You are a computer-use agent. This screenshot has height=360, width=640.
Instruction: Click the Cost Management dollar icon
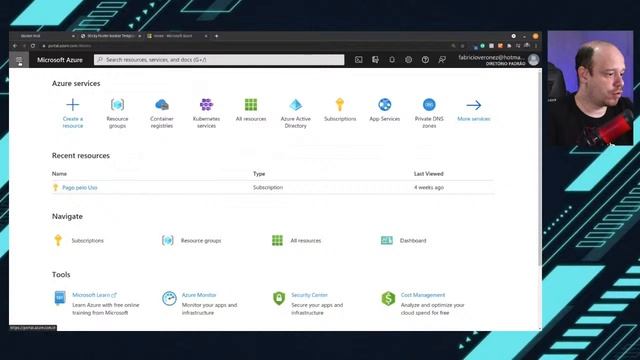tap(388, 298)
